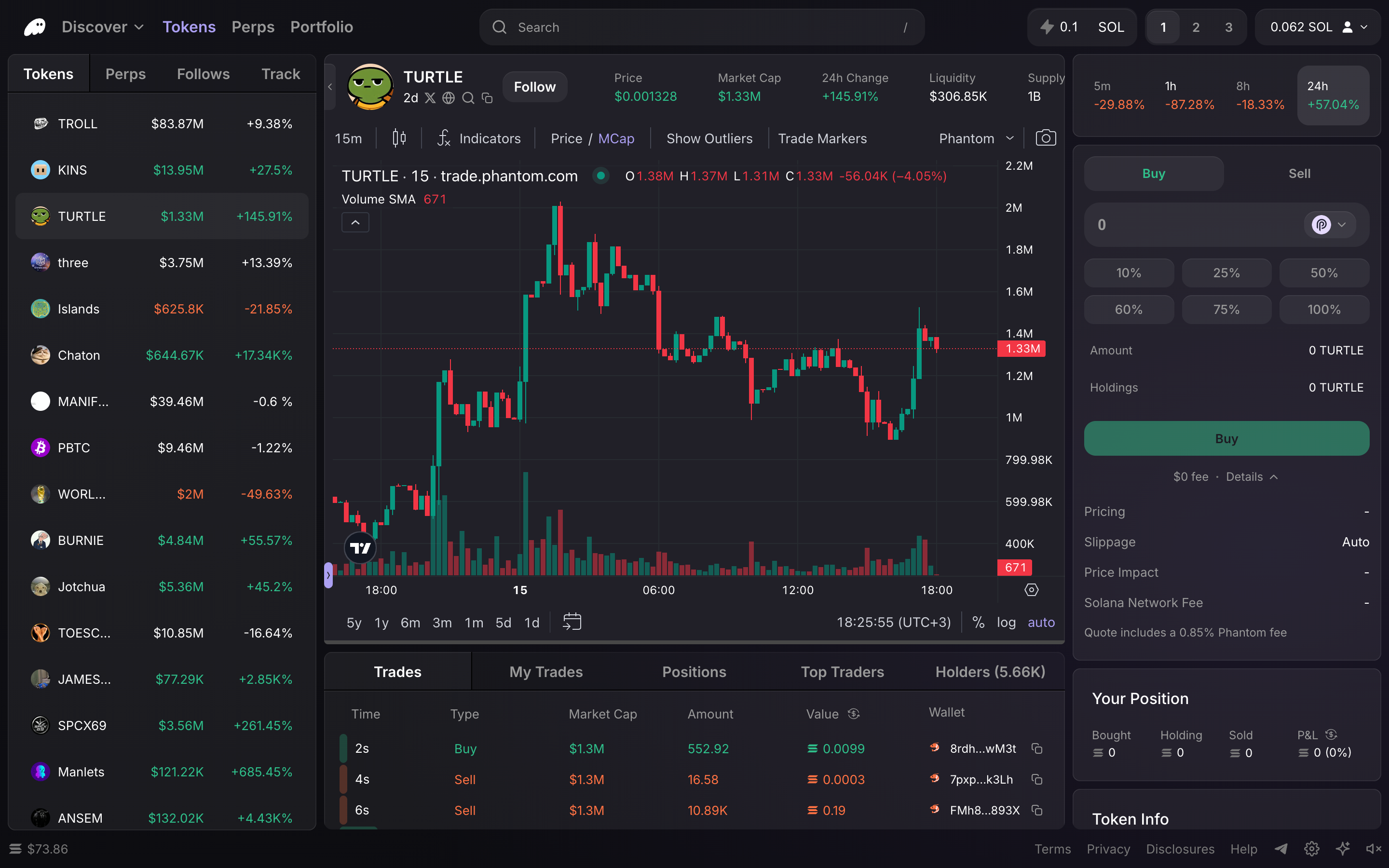Copy wallet address 8rdh...wM3t

coord(1036,748)
